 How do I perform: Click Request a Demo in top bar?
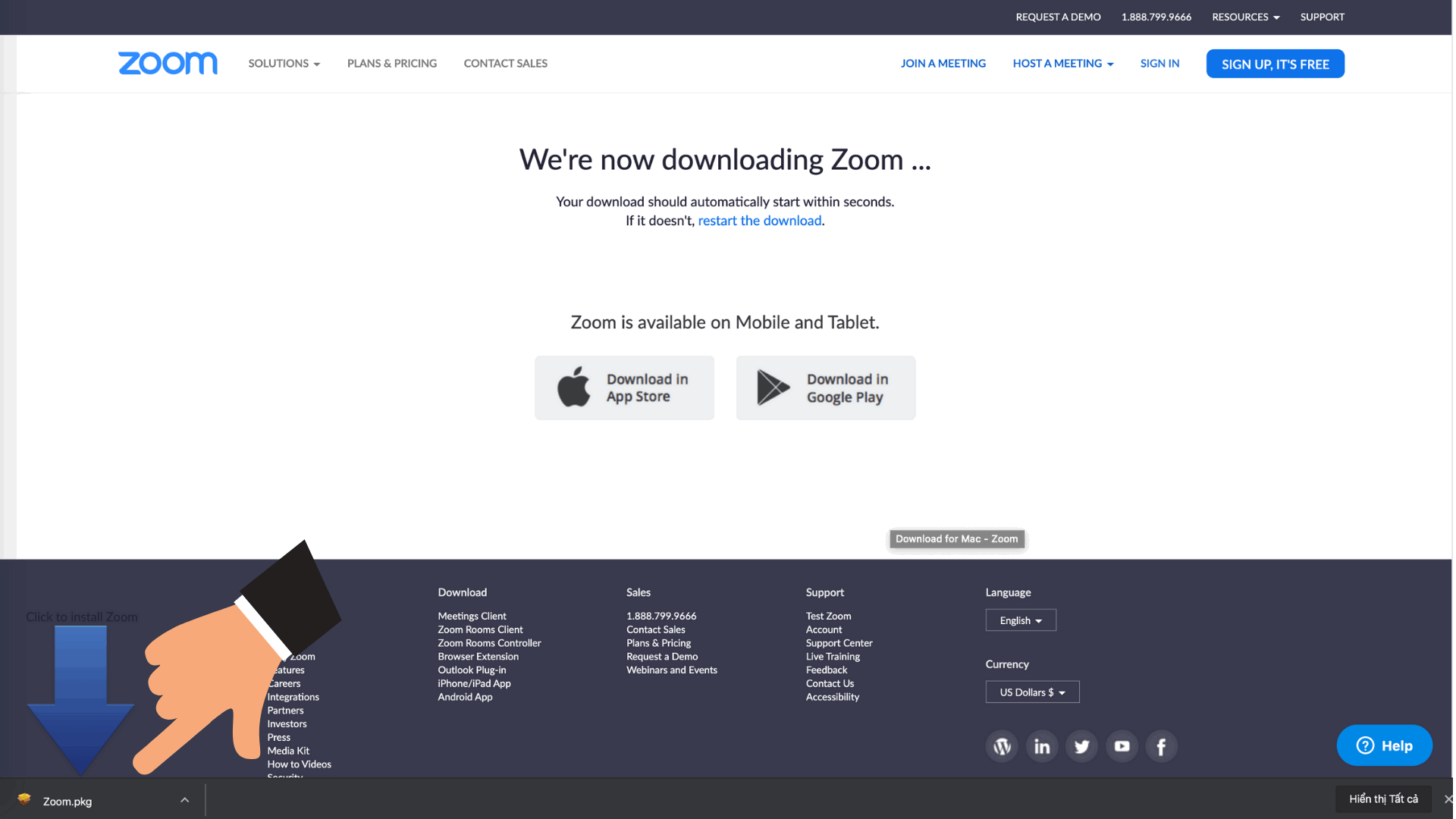[1058, 17]
